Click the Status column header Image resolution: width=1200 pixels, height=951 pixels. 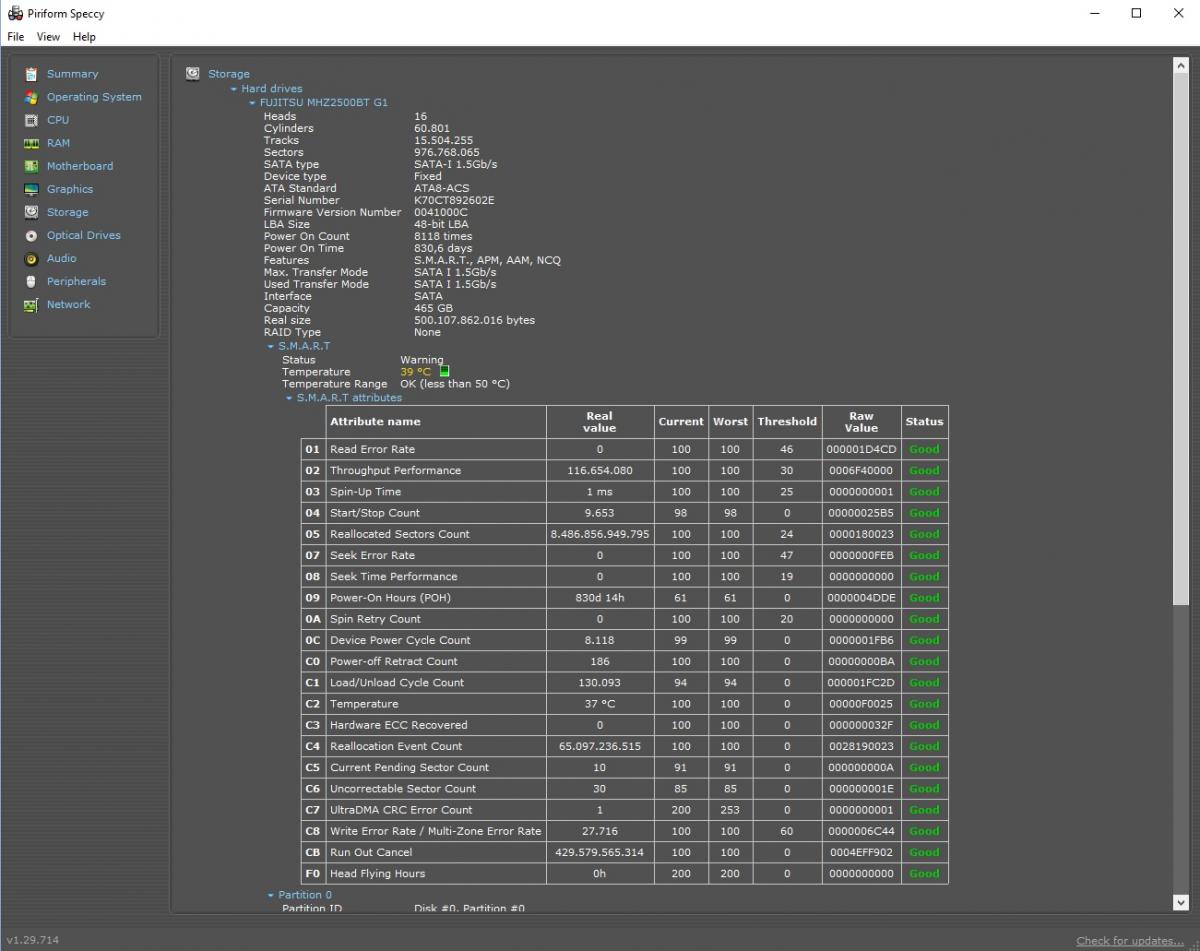pyautogui.click(x=924, y=422)
